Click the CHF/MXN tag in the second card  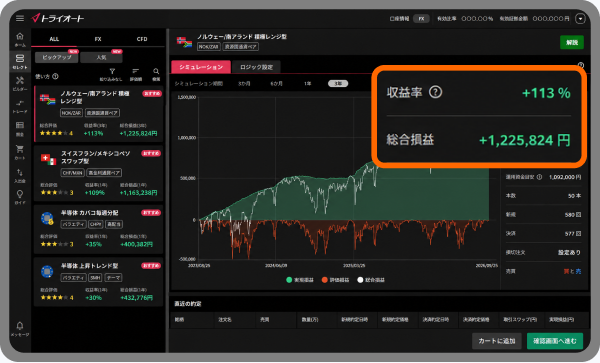coord(73,173)
